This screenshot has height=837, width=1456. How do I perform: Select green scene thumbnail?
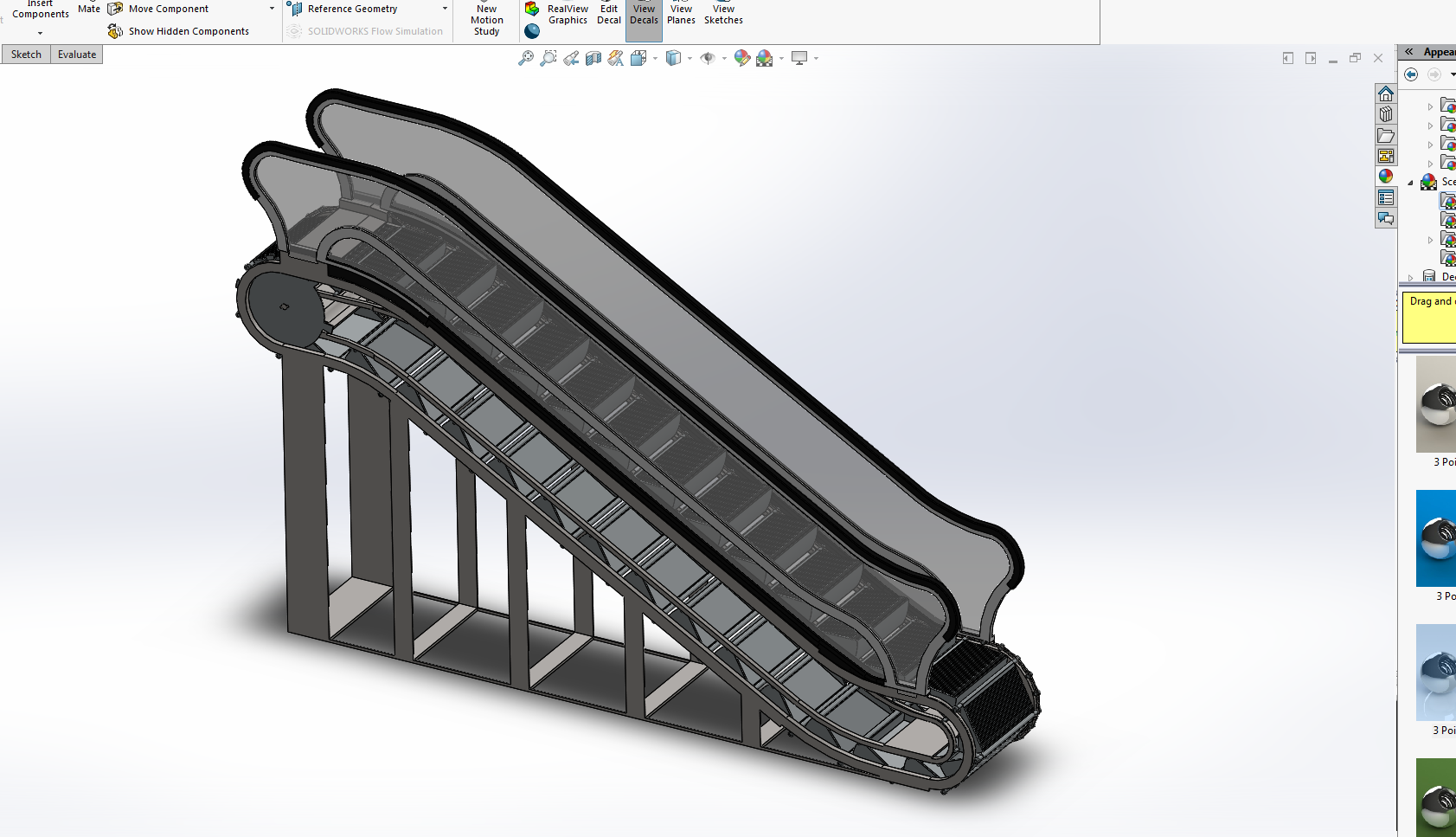point(1436,797)
